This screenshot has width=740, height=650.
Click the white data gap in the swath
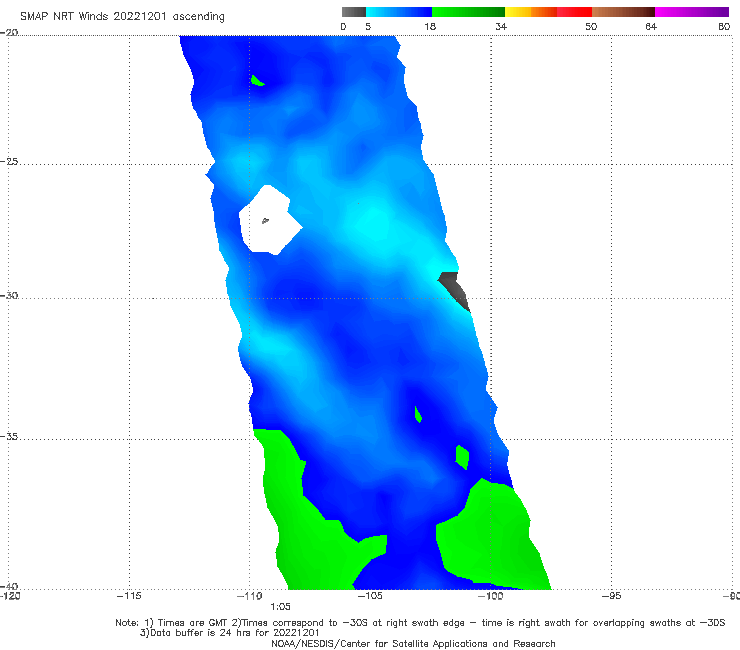[x=269, y=220]
